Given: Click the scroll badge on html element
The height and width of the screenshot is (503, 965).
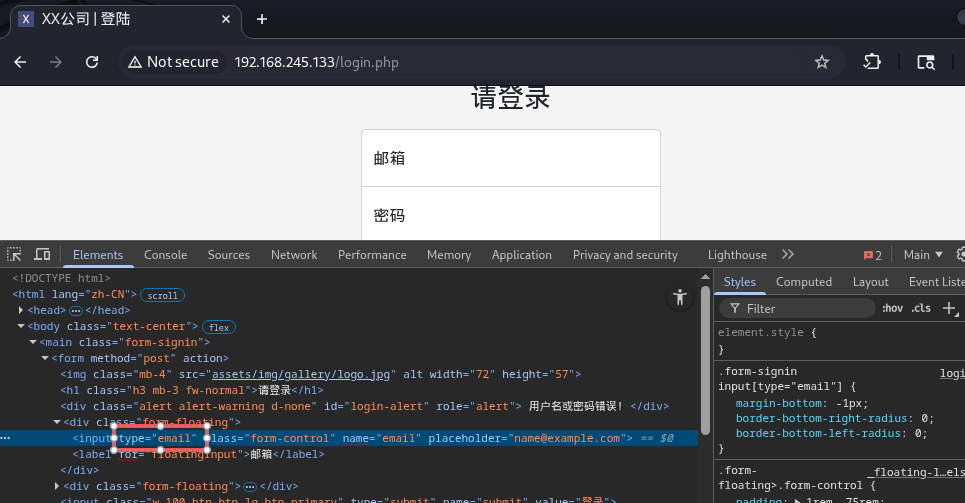Looking at the screenshot, I should click(x=162, y=296).
